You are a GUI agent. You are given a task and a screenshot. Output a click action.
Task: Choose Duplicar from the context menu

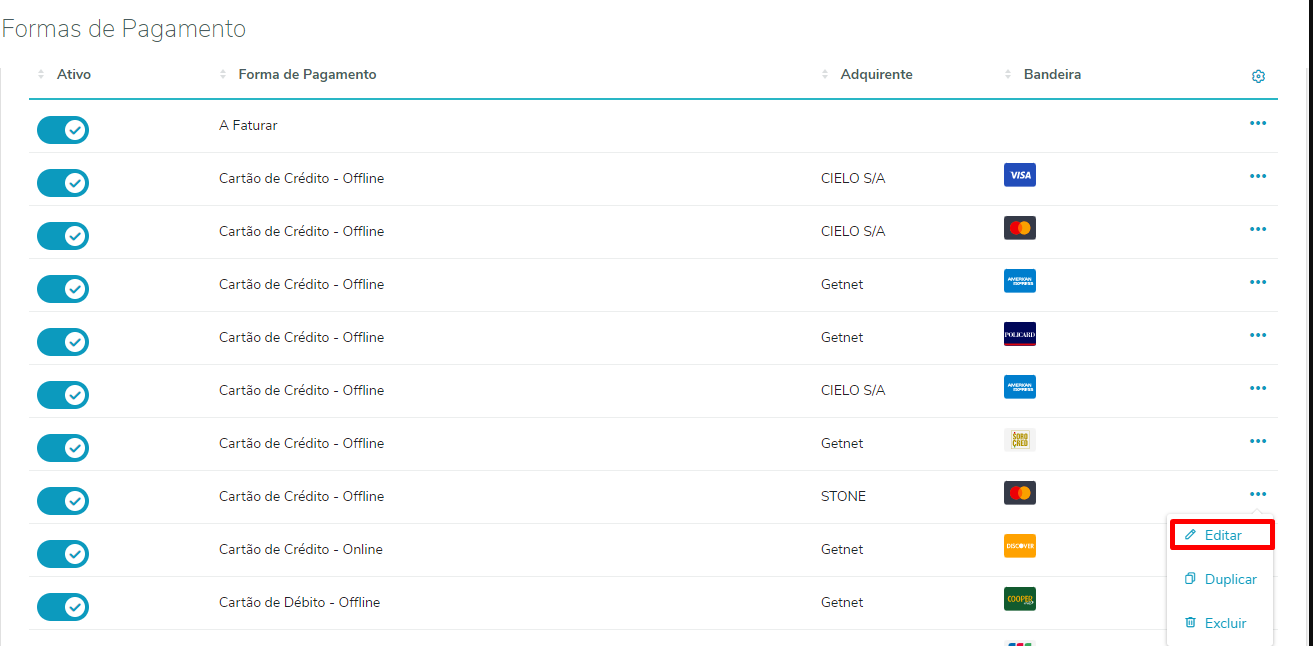tap(1221, 579)
